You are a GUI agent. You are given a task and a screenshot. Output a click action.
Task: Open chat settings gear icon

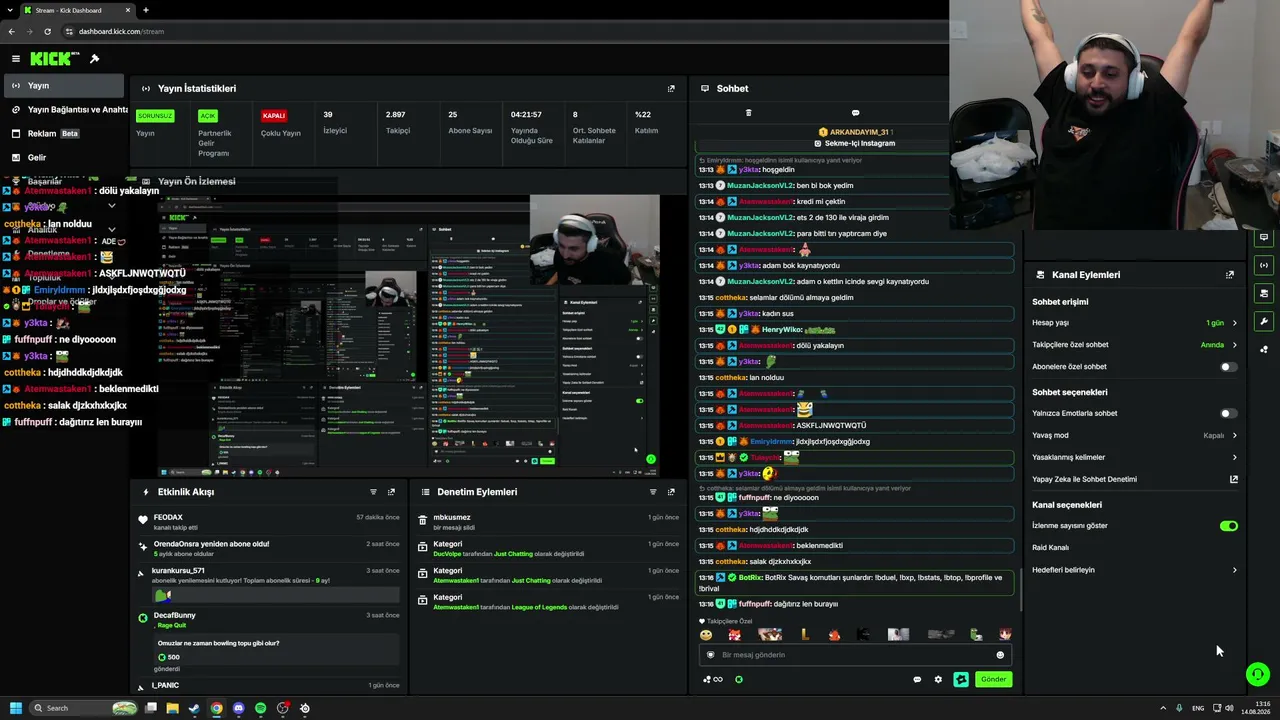(x=938, y=679)
